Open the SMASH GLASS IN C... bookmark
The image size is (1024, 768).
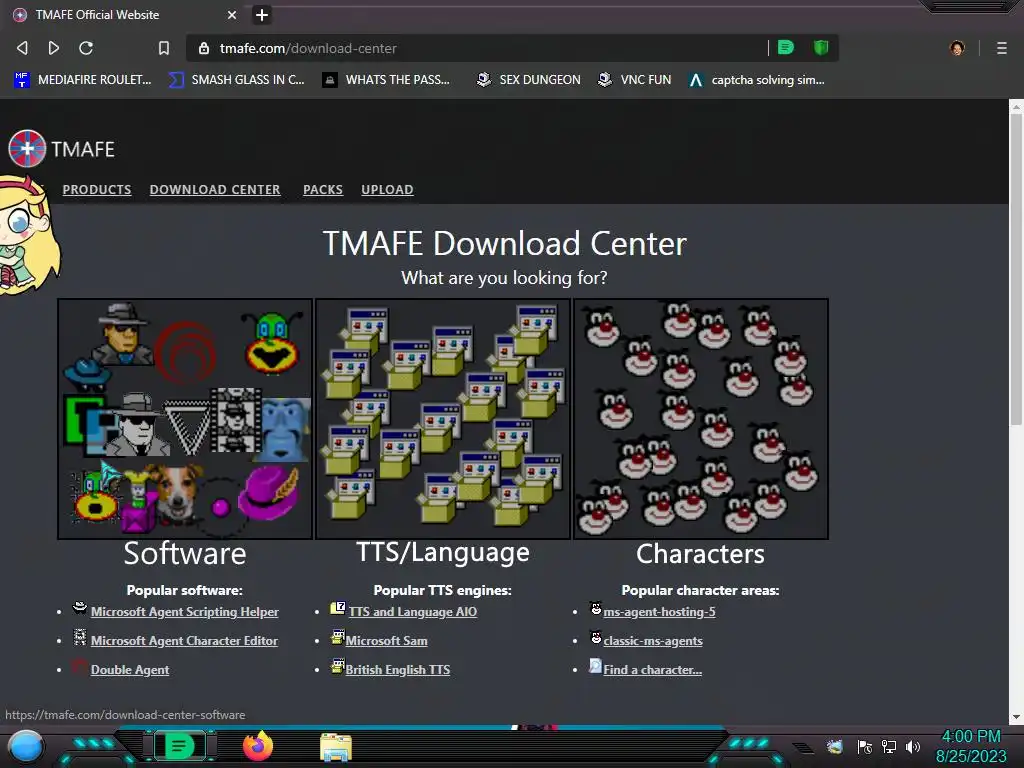click(x=236, y=80)
